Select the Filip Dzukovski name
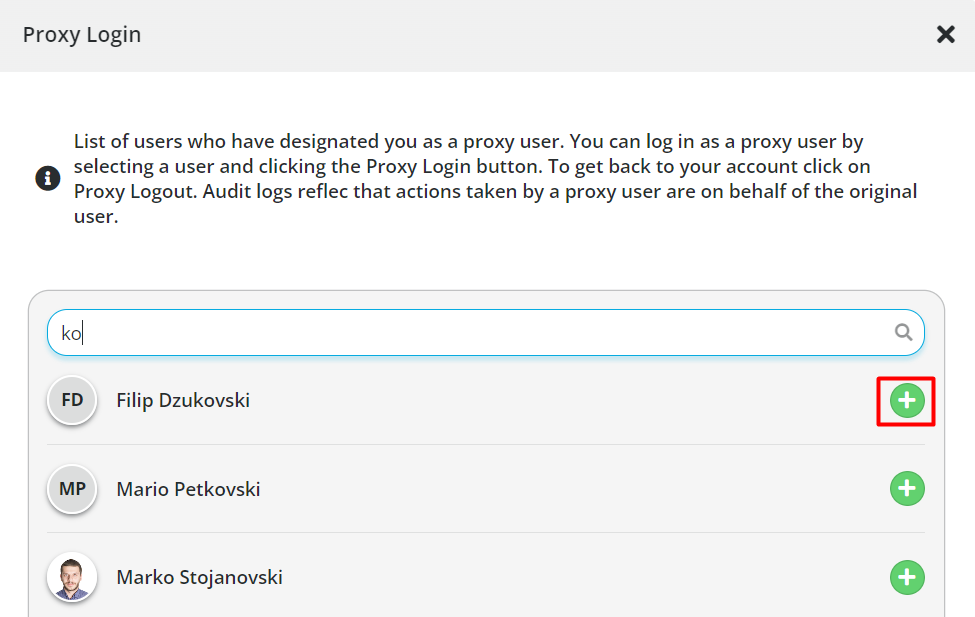Image resolution: width=975 pixels, height=617 pixels. pyautogui.click(x=183, y=400)
